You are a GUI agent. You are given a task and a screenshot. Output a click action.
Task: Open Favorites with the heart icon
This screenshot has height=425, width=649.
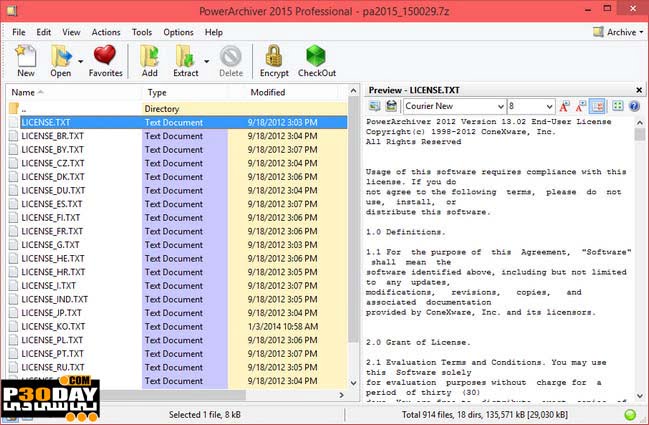click(x=105, y=61)
